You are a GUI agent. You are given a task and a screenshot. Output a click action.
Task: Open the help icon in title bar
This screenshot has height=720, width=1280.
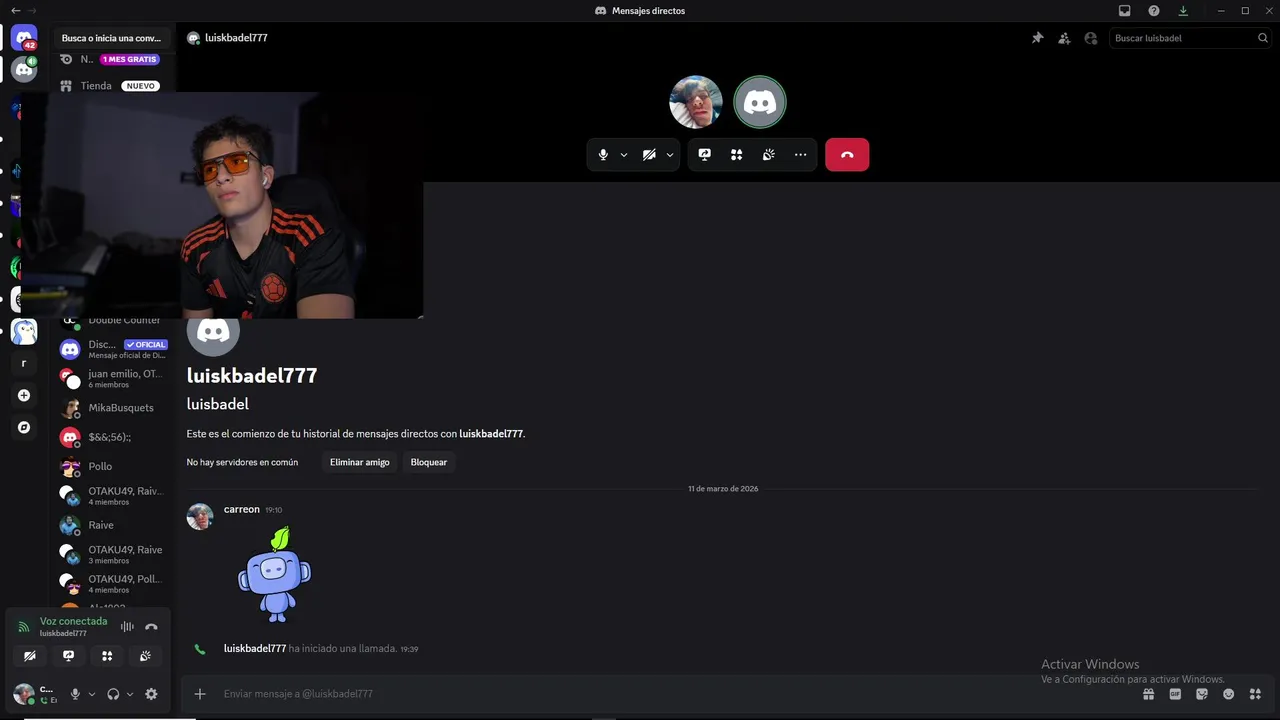(x=1154, y=11)
